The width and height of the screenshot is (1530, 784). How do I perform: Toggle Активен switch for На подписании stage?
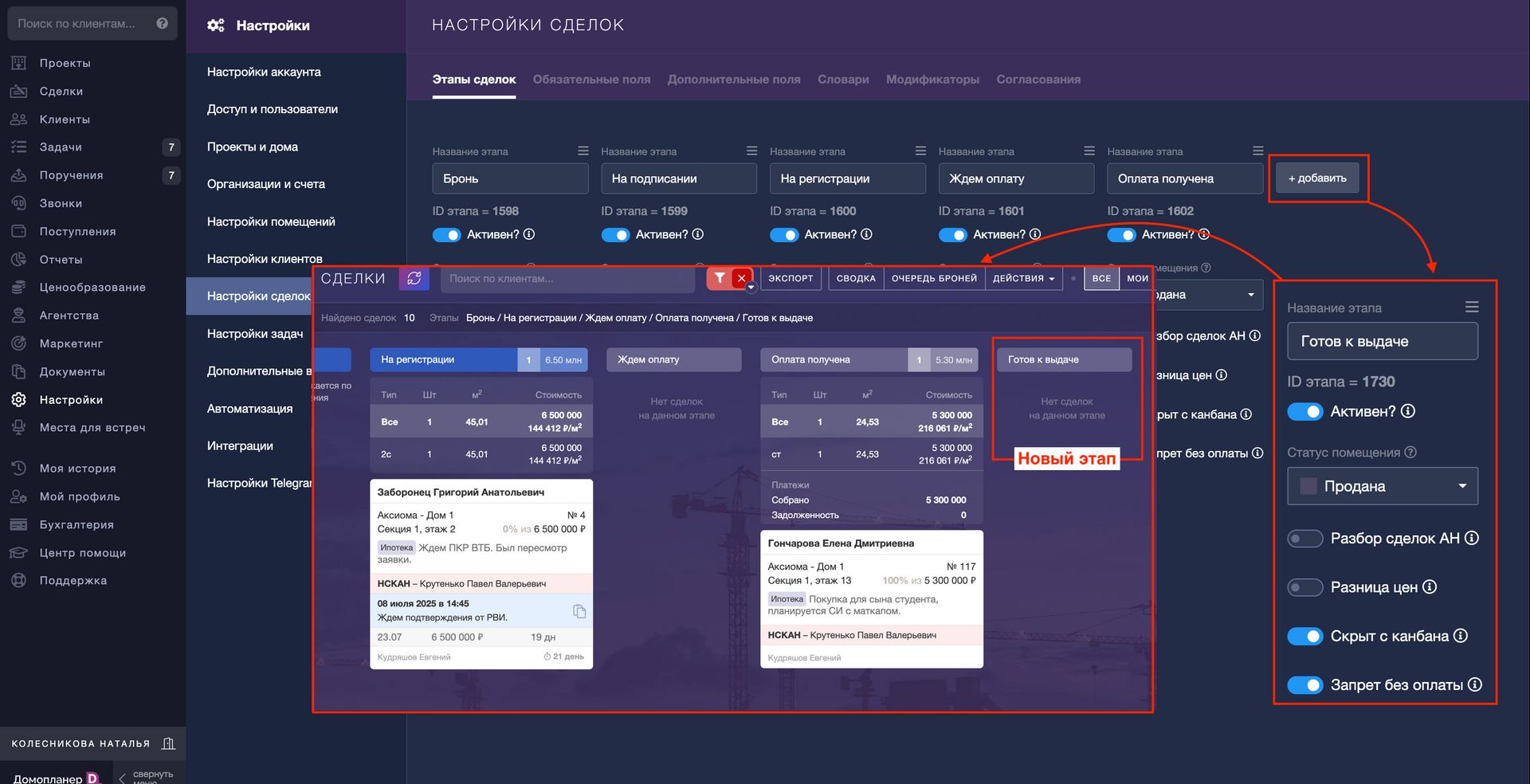(615, 235)
